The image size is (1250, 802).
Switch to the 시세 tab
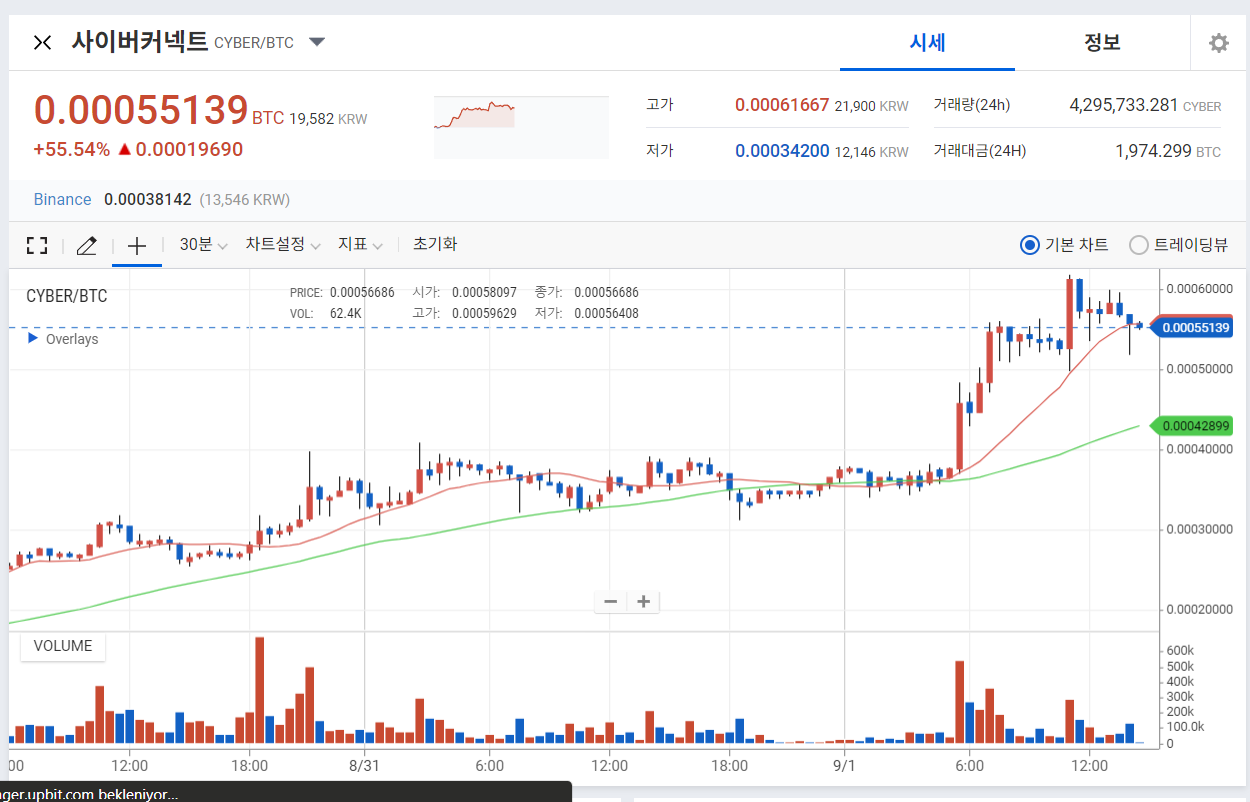[927, 43]
